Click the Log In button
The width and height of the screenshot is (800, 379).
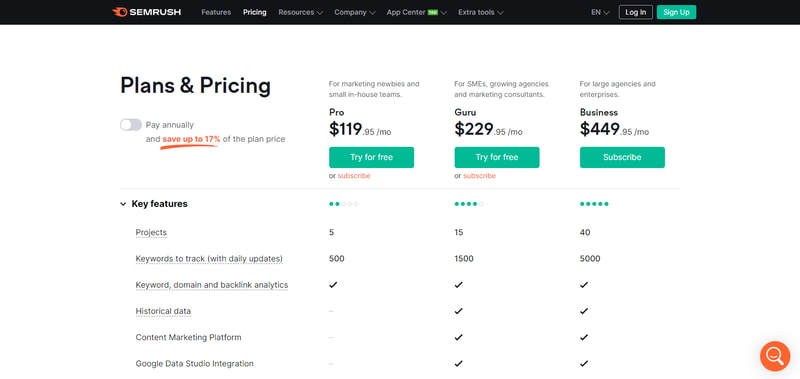tap(636, 12)
